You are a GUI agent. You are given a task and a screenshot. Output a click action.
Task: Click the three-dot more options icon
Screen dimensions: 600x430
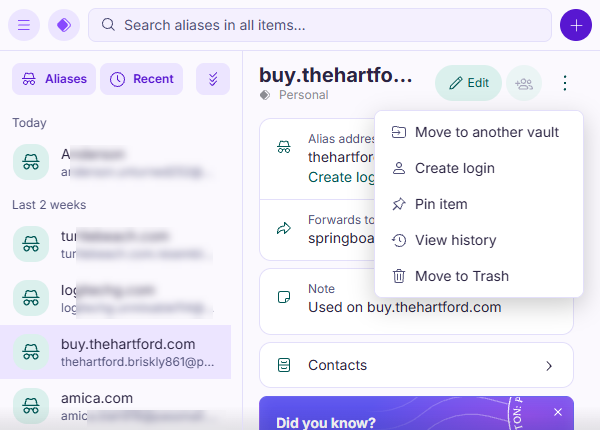(x=565, y=83)
